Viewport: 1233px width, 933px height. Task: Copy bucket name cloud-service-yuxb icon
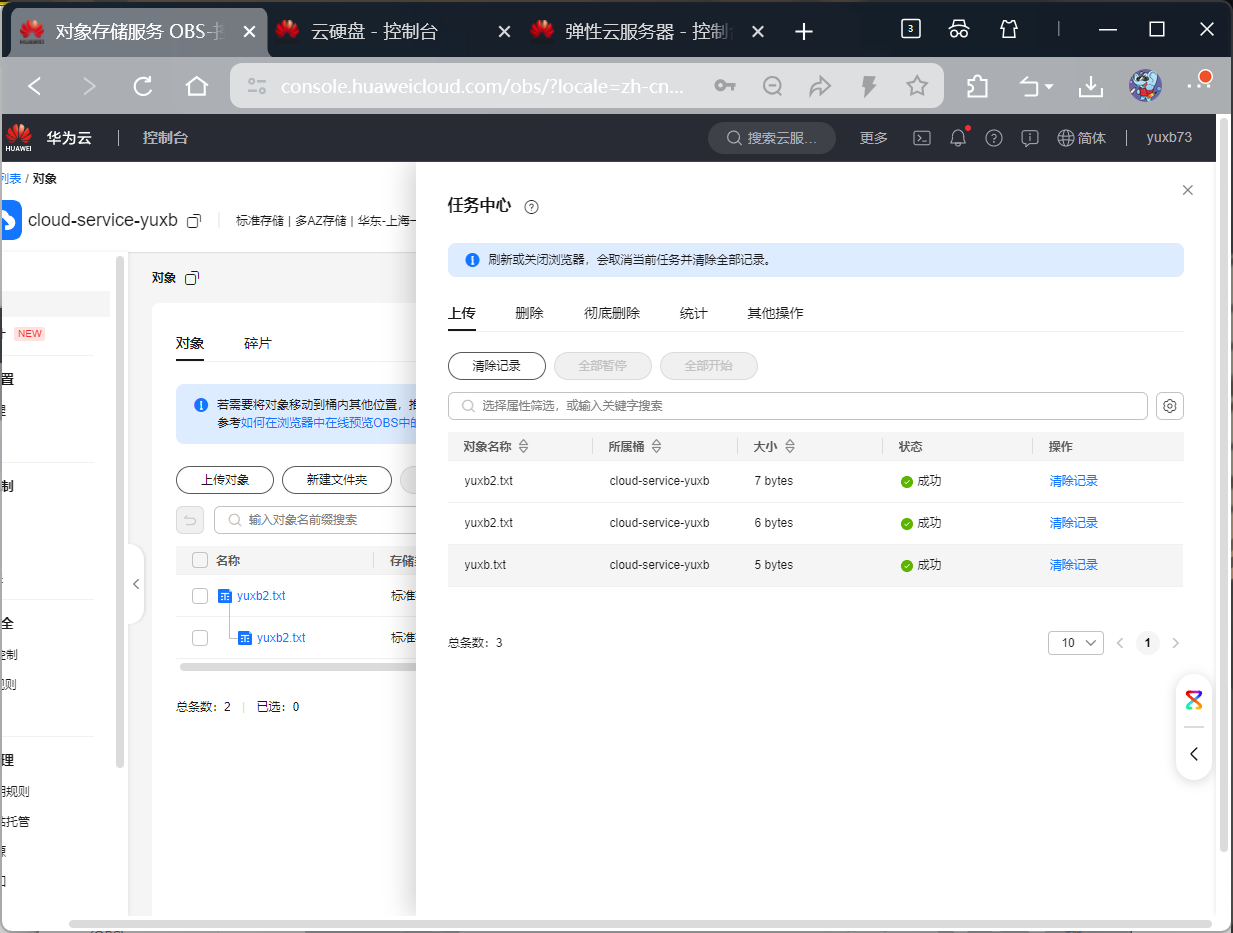[x=195, y=220]
